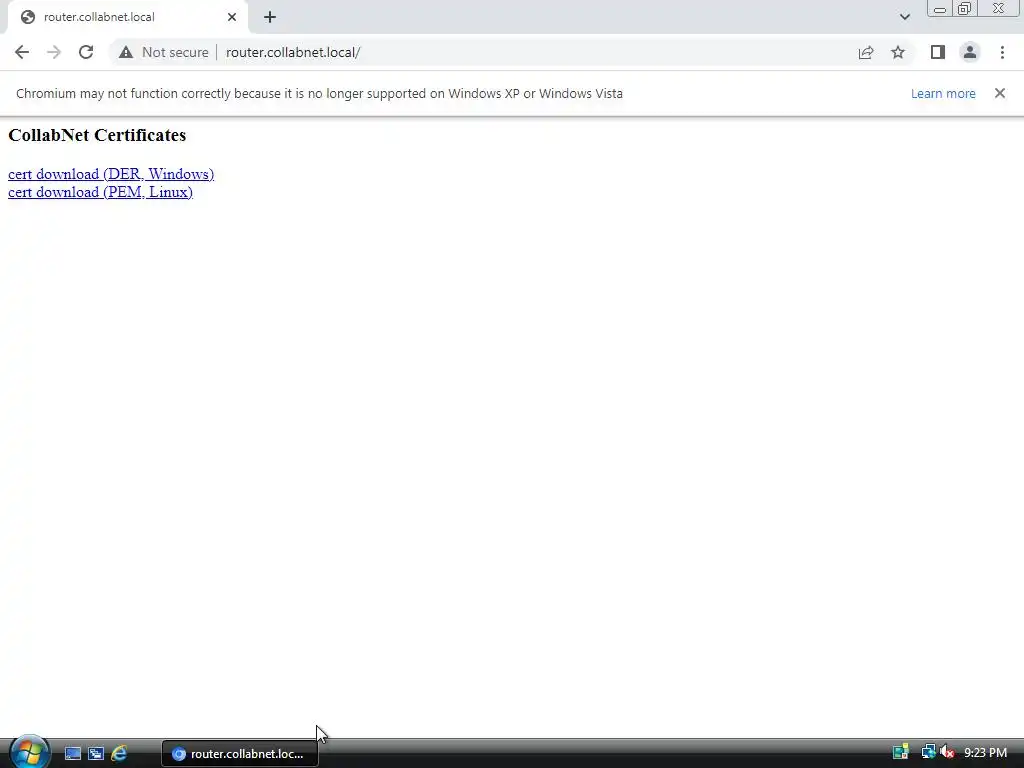Dismiss the Chromium warning infobar

(1000, 93)
